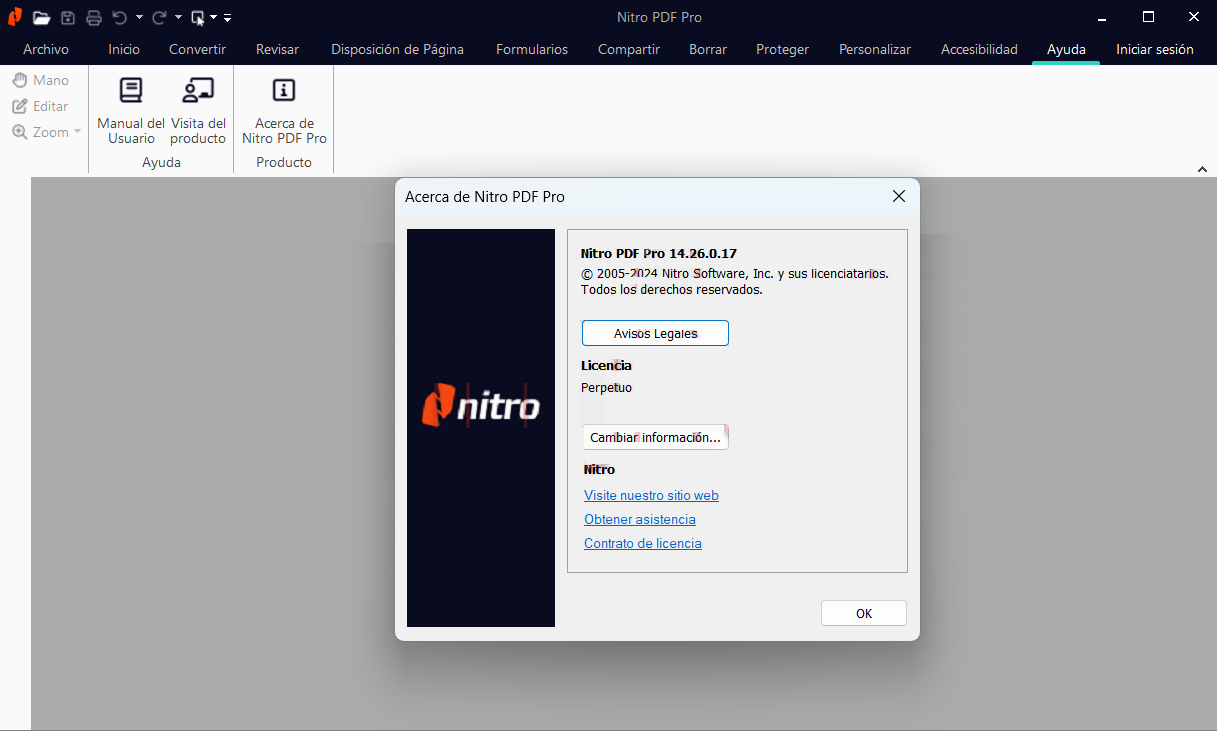This screenshot has height=731, width=1217.
Task: Switch to the Revisar tab
Action: [277, 49]
